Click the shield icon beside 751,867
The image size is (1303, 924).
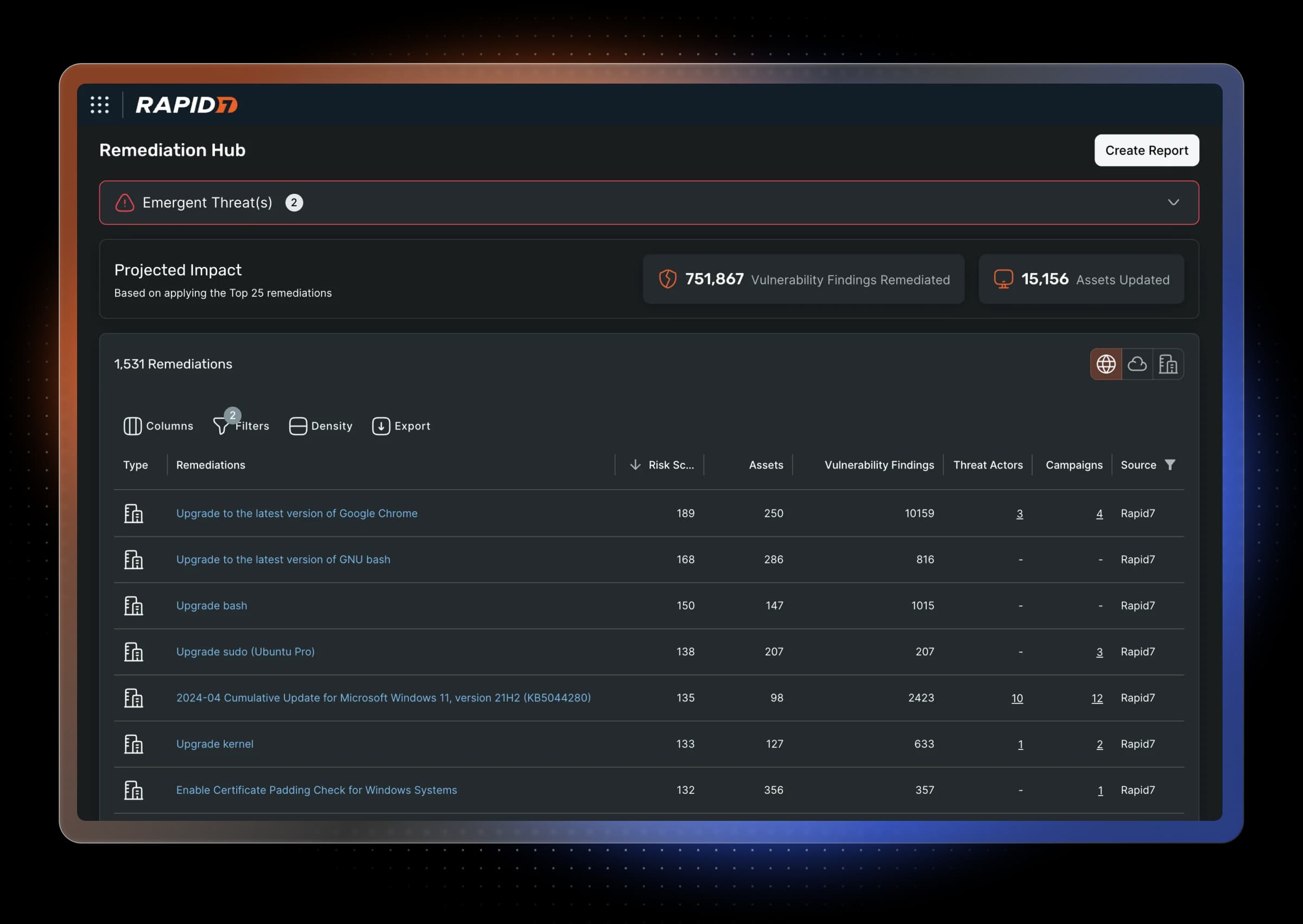[667, 279]
